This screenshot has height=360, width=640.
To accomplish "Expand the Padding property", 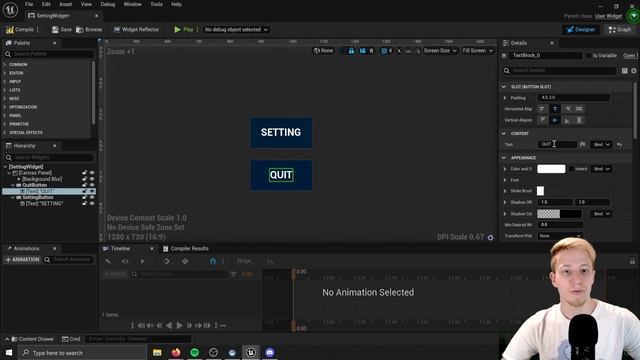I will [x=505, y=98].
